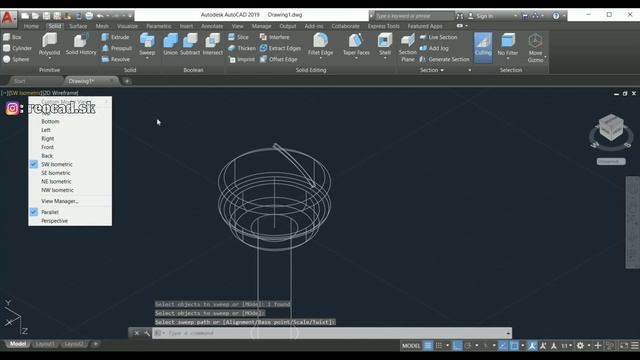Image resolution: width=640 pixels, height=360 pixels.
Task: Expand the Taper Faces dropdown arrow
Action: click(356, 58)
